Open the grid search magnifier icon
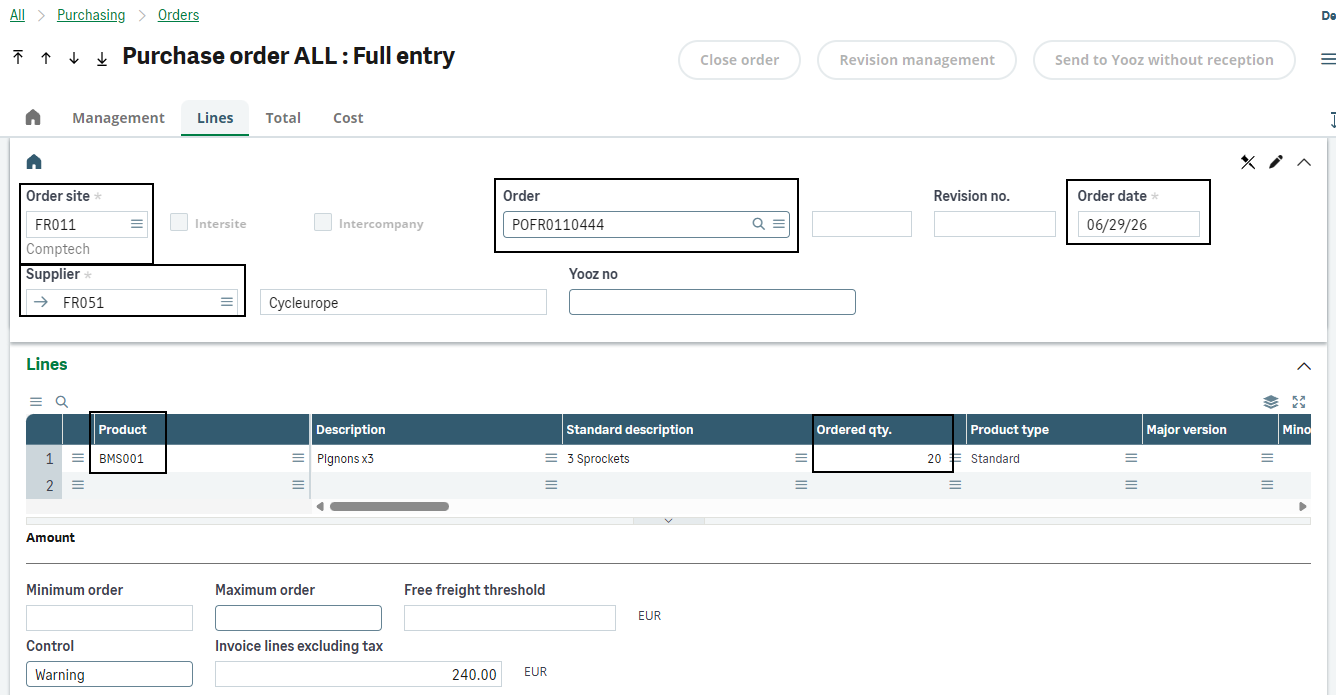Screen dimensions: 1336x695 [x=62, y=402]
